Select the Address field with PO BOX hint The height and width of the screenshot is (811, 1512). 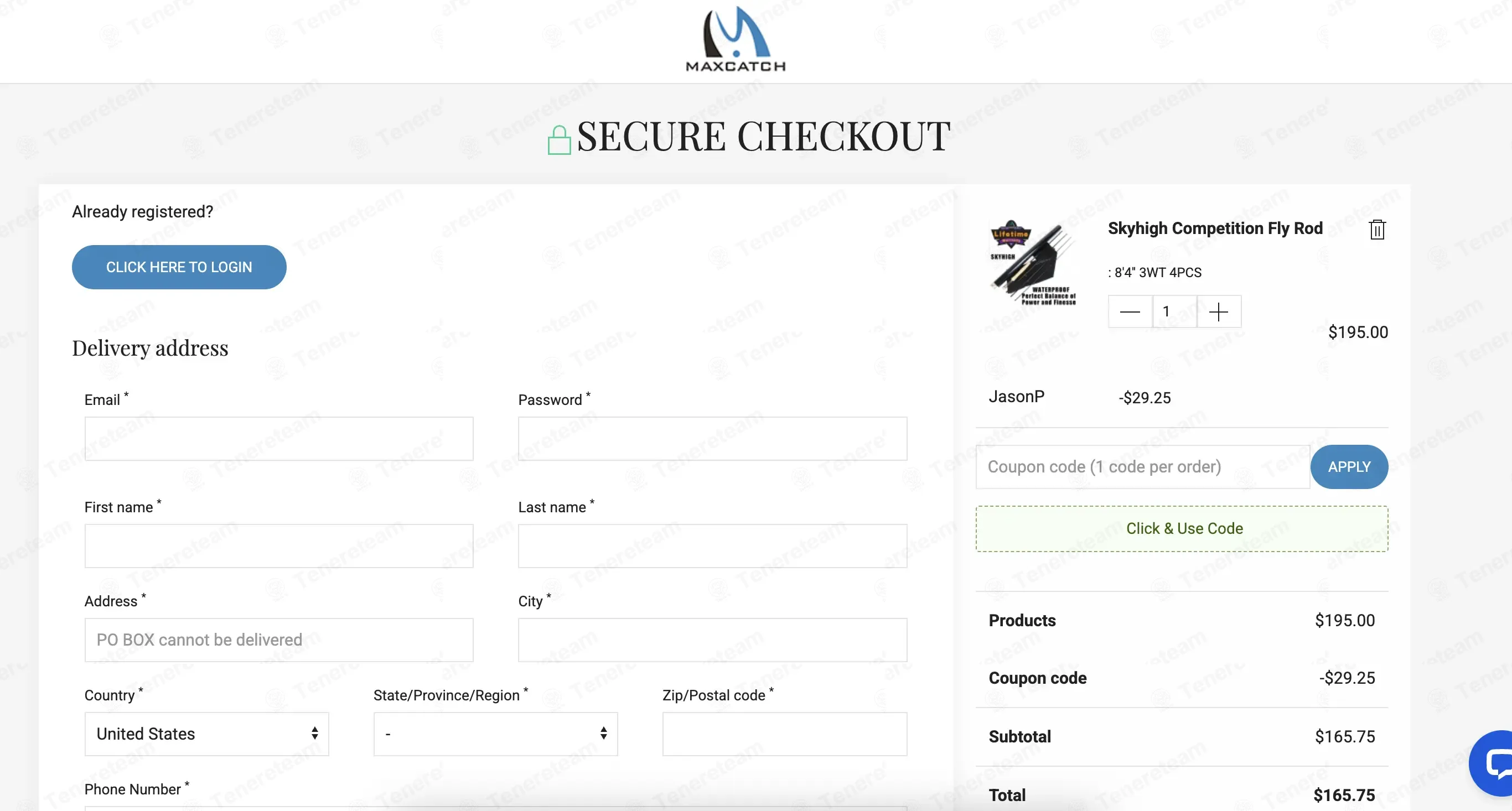click(279, 640)
